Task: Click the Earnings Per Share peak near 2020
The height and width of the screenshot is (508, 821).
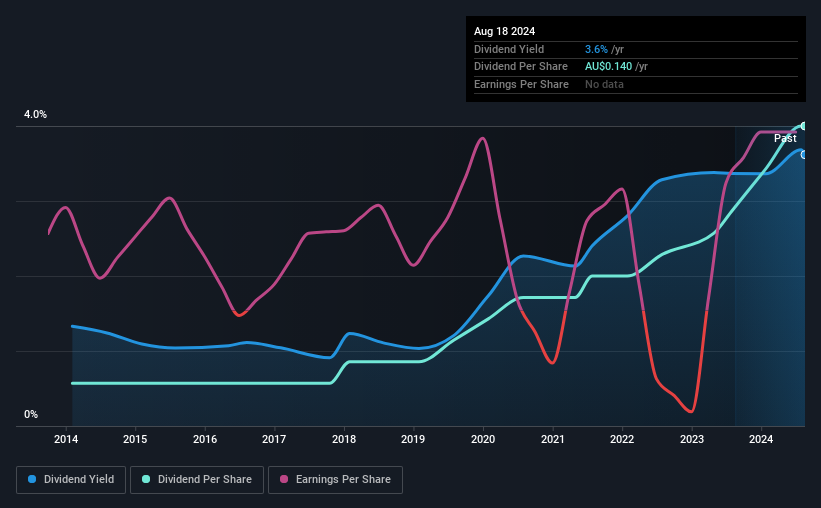Action: (482, 139)
